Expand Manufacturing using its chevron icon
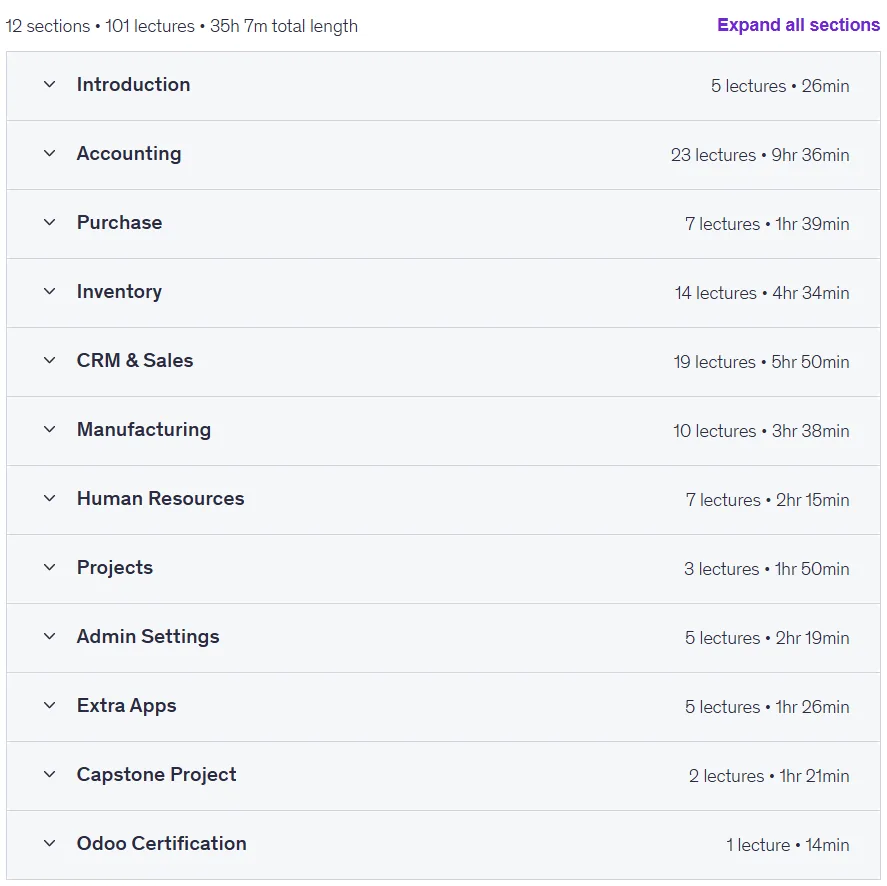The height and width of the screenshot is (886, 887). click(x=50, y=430)
